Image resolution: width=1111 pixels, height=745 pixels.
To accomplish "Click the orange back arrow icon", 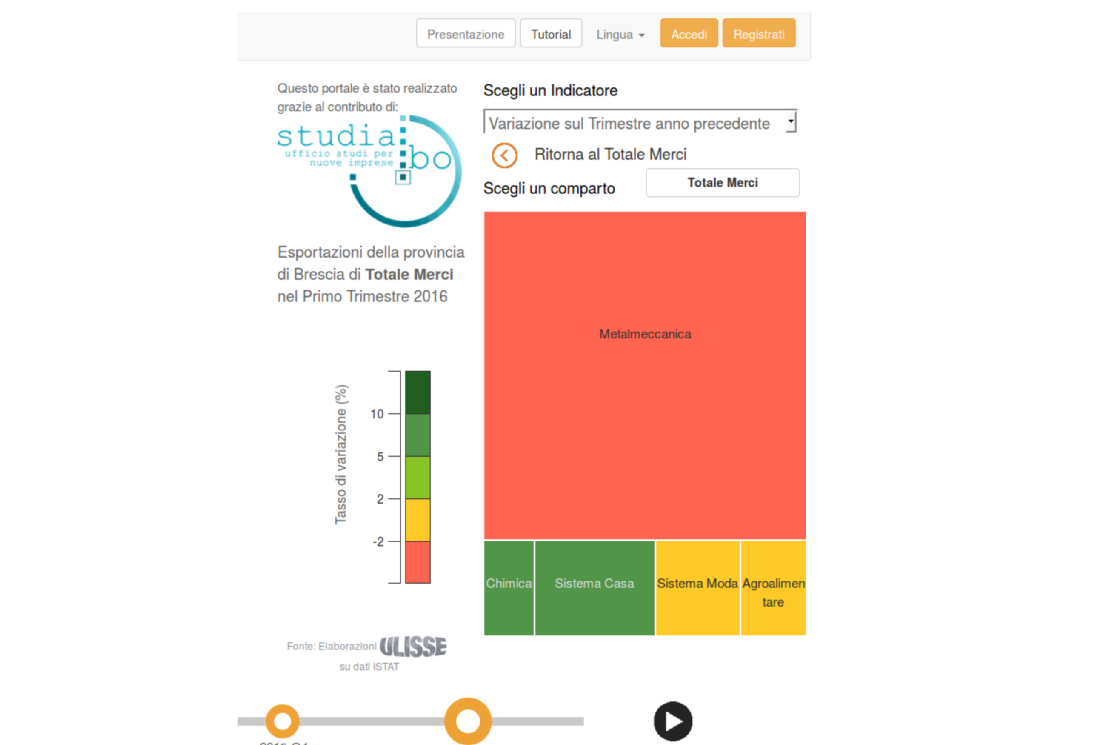I will 504,155.
